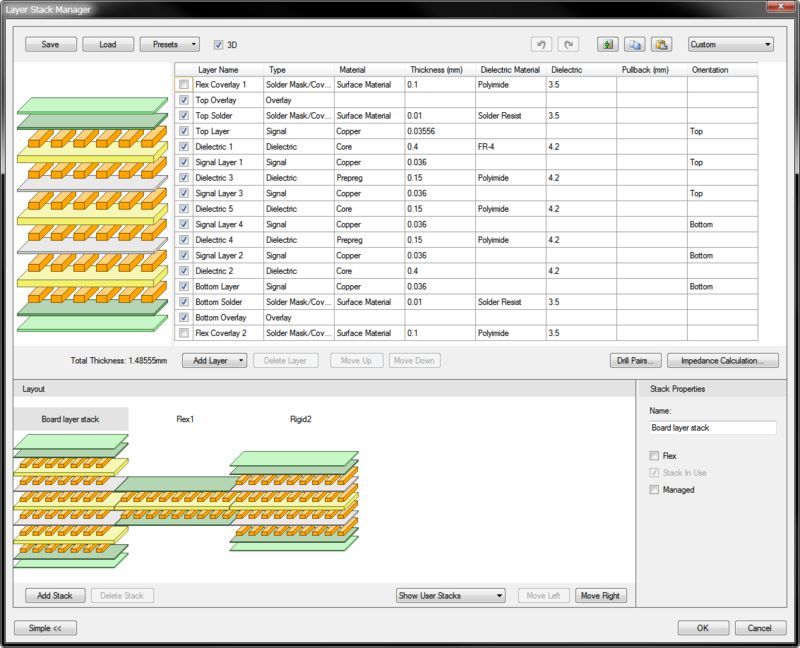
Task: Toggle the Signal Layer 3 checkbox
Action: pyautogui.click(x=184, y=193)
